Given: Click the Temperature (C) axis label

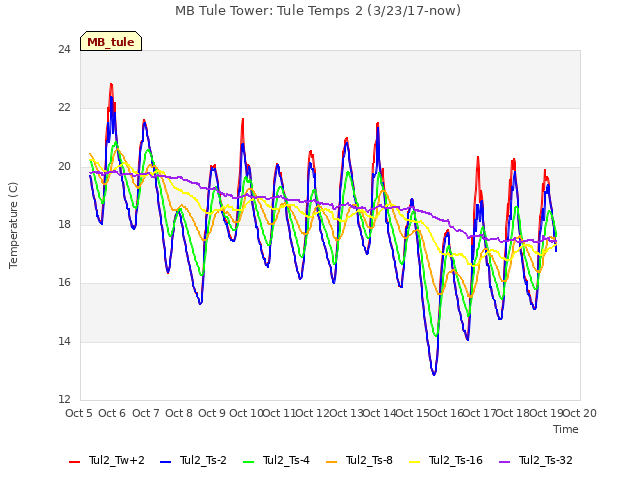Looking at the screenshot, I should tap(13, 225).
